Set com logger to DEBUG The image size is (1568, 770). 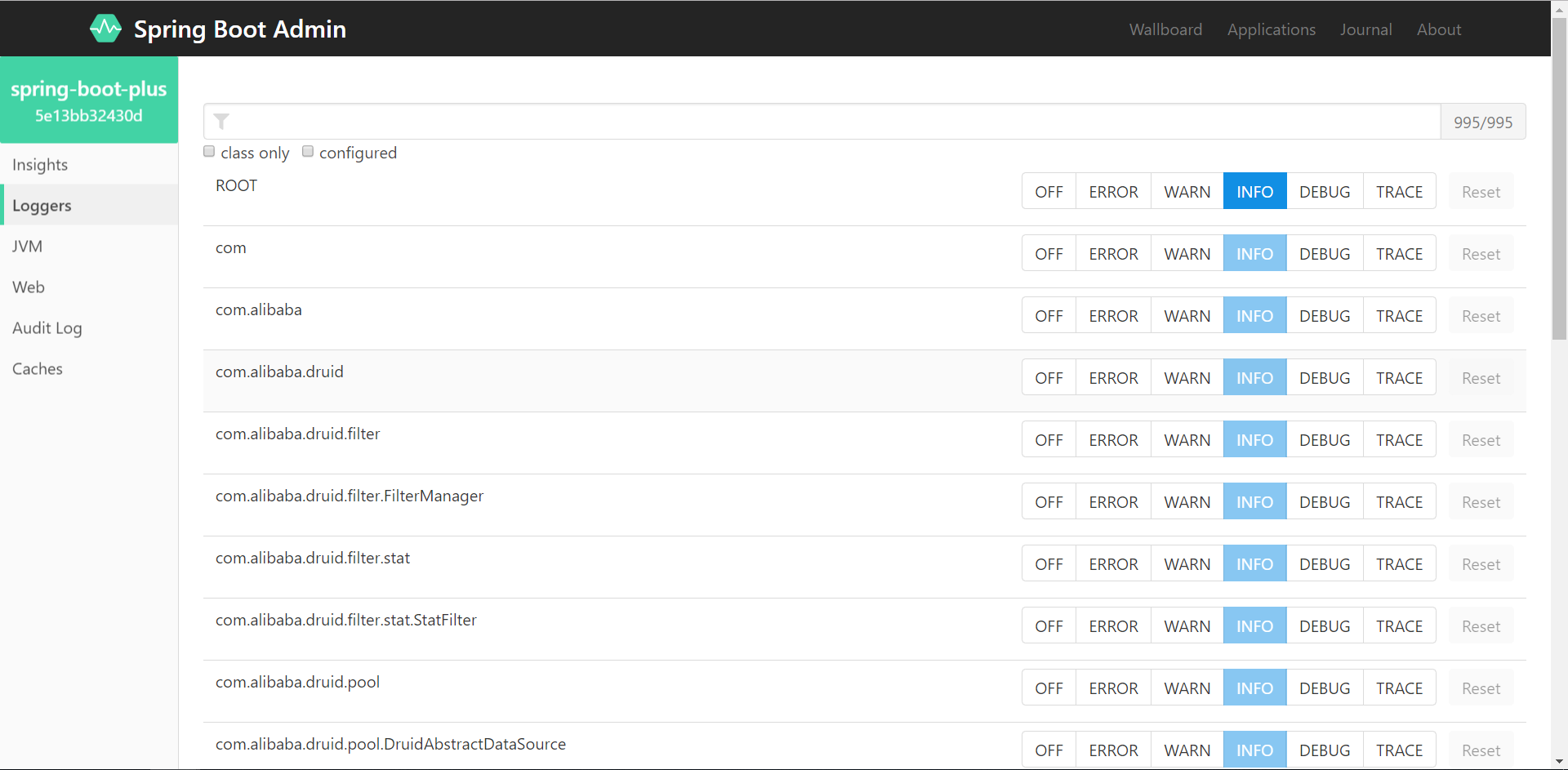click(x=1325, y=254)
